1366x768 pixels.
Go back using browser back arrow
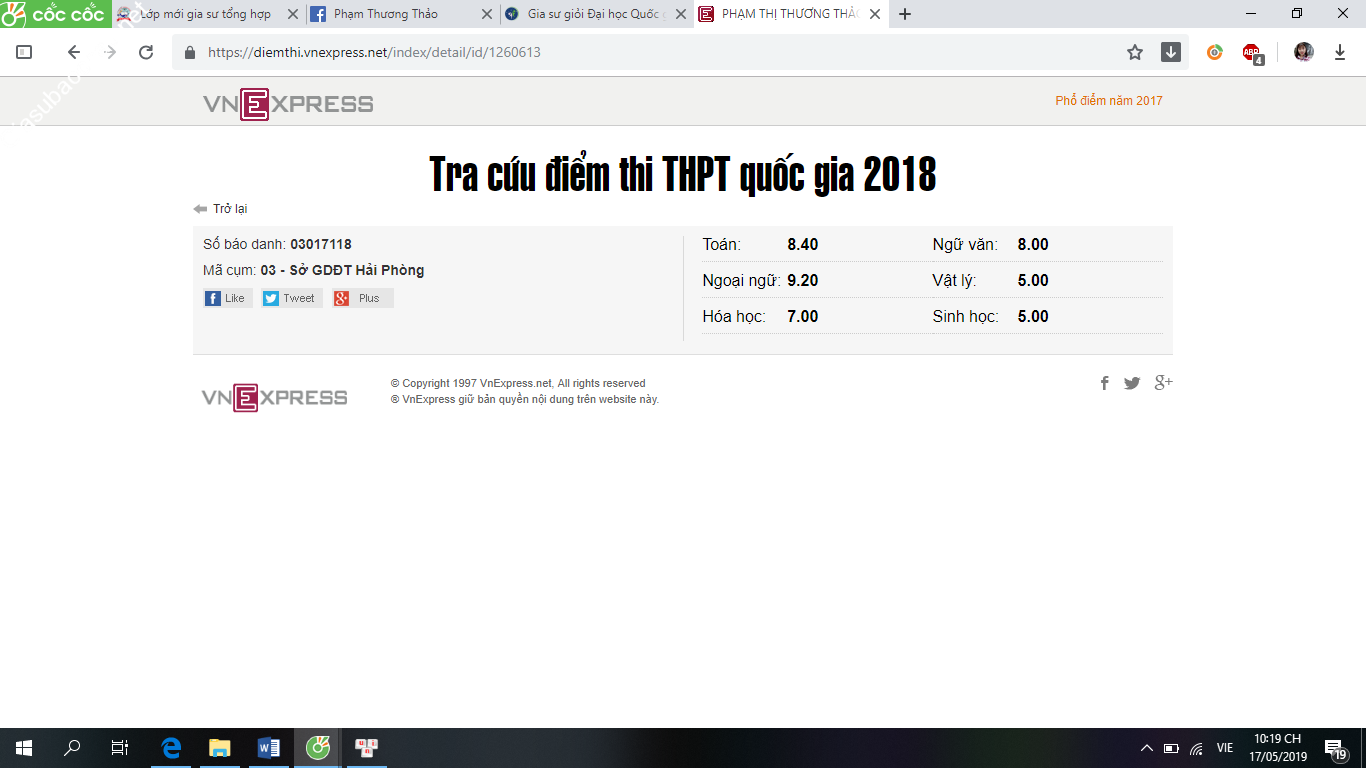coord(73,52)
